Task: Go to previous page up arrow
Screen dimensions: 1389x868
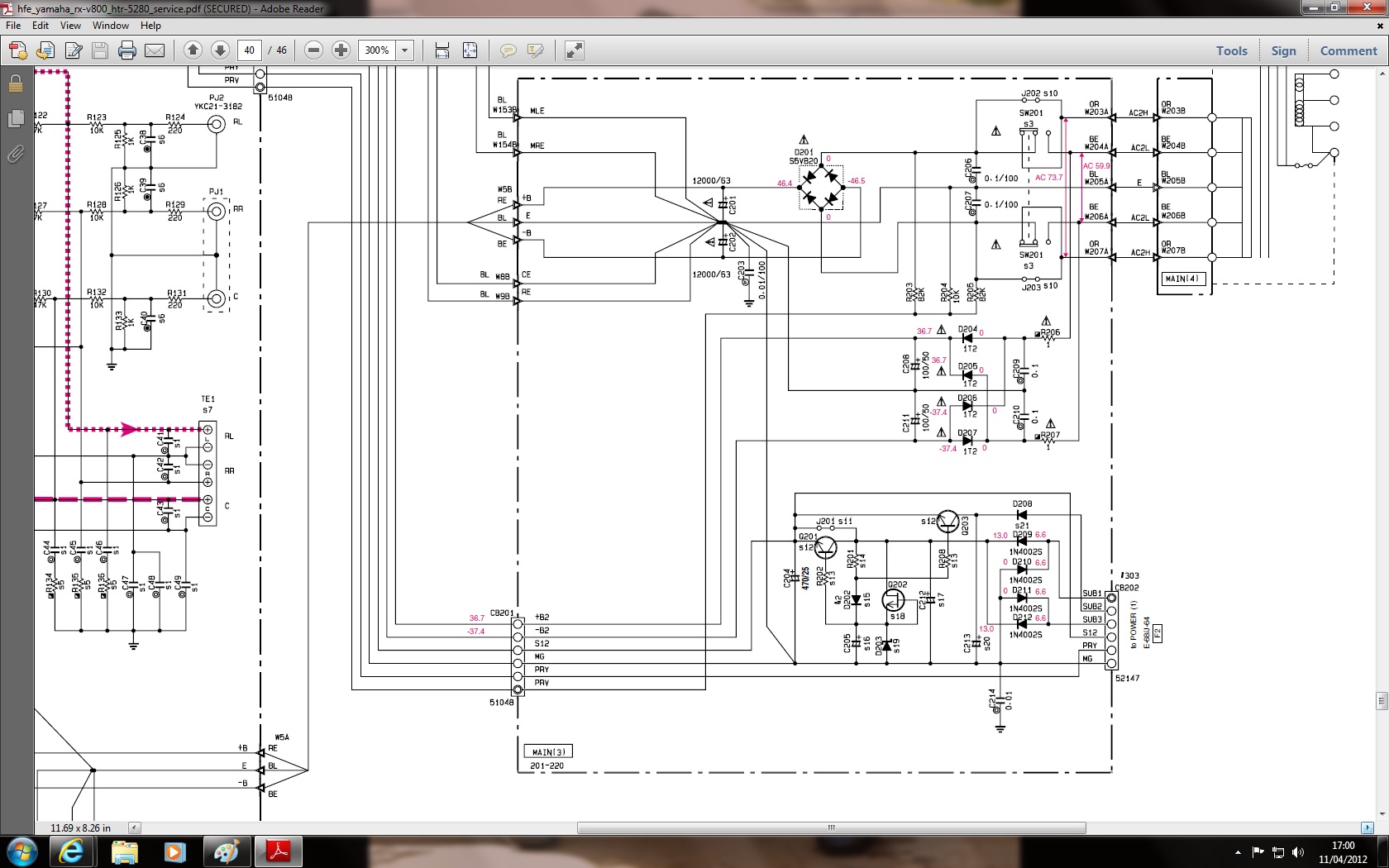Action: point(193,50)
